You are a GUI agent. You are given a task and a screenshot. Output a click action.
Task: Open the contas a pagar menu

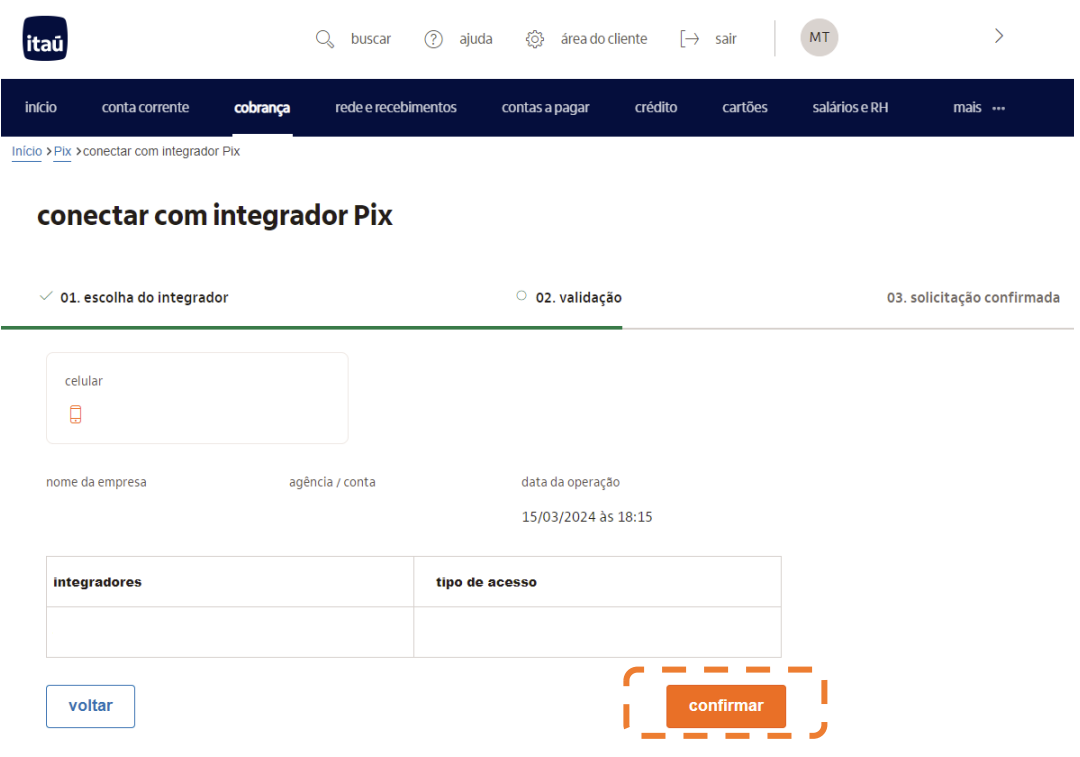[546, 107]
